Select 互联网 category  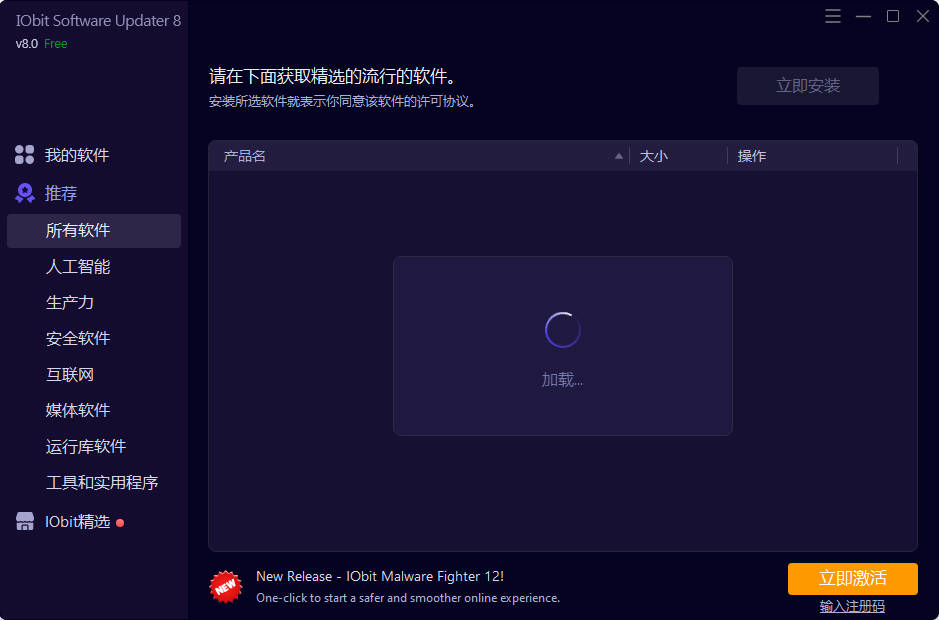tap(69, 374)
